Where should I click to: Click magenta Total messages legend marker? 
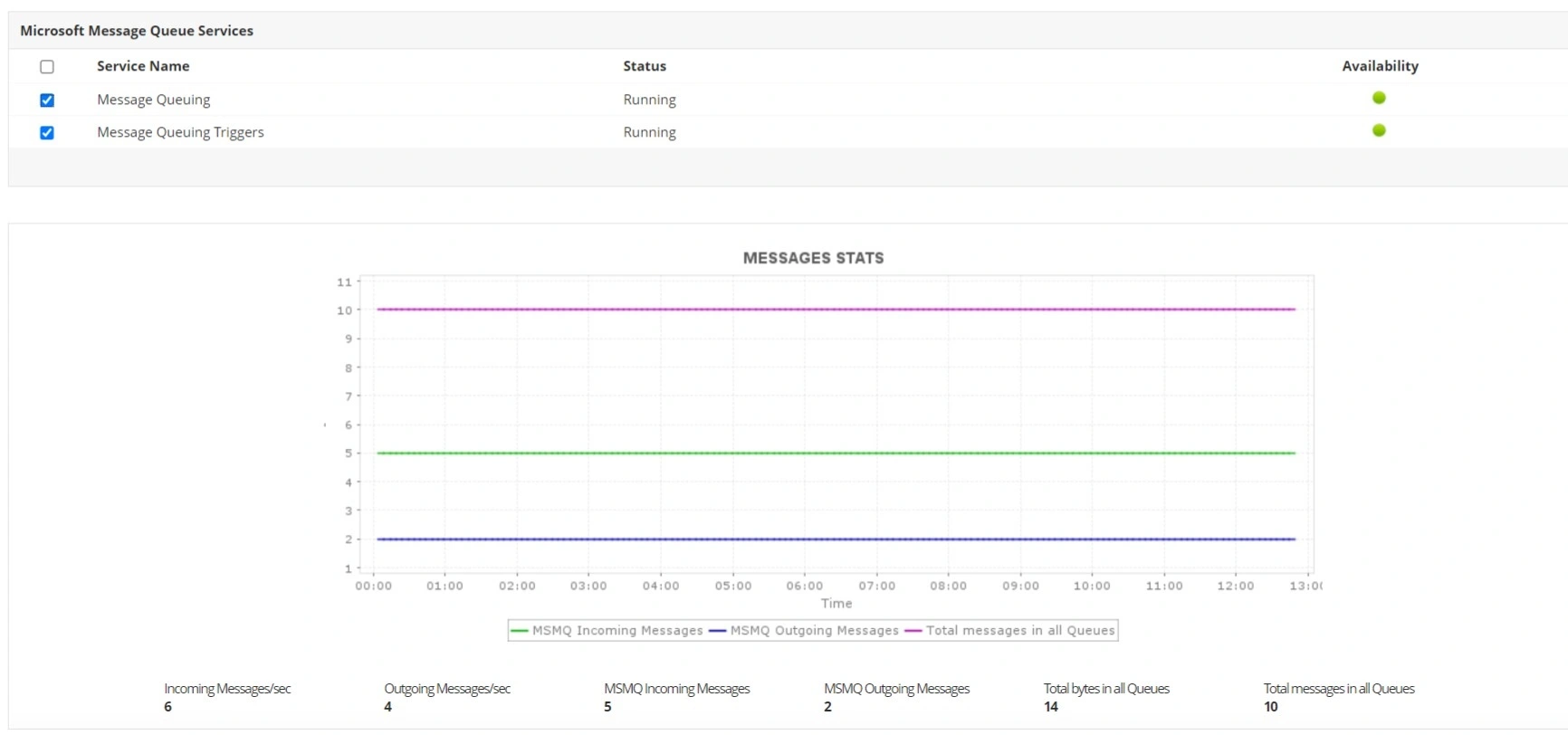pos(913,631)
